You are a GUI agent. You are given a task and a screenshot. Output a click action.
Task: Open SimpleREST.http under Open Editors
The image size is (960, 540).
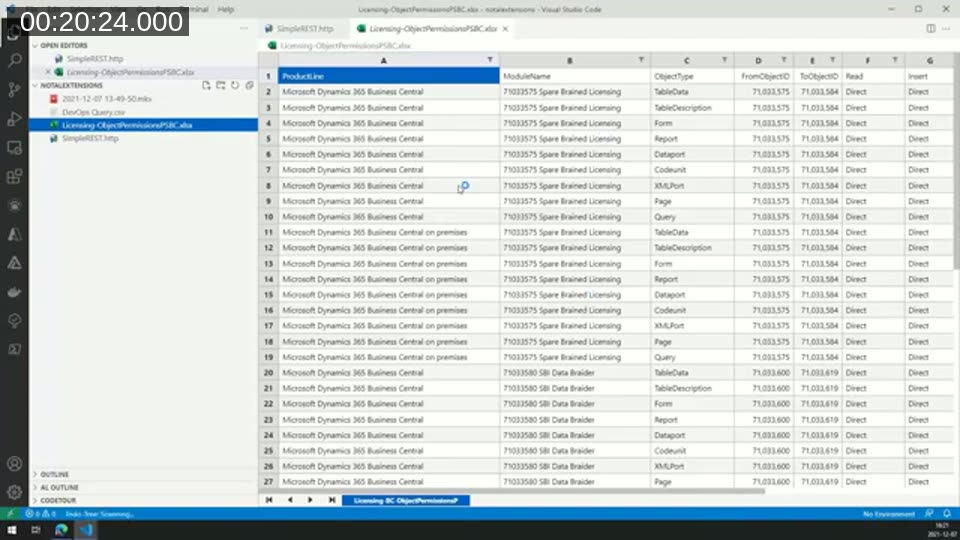[x=95, y=59]
